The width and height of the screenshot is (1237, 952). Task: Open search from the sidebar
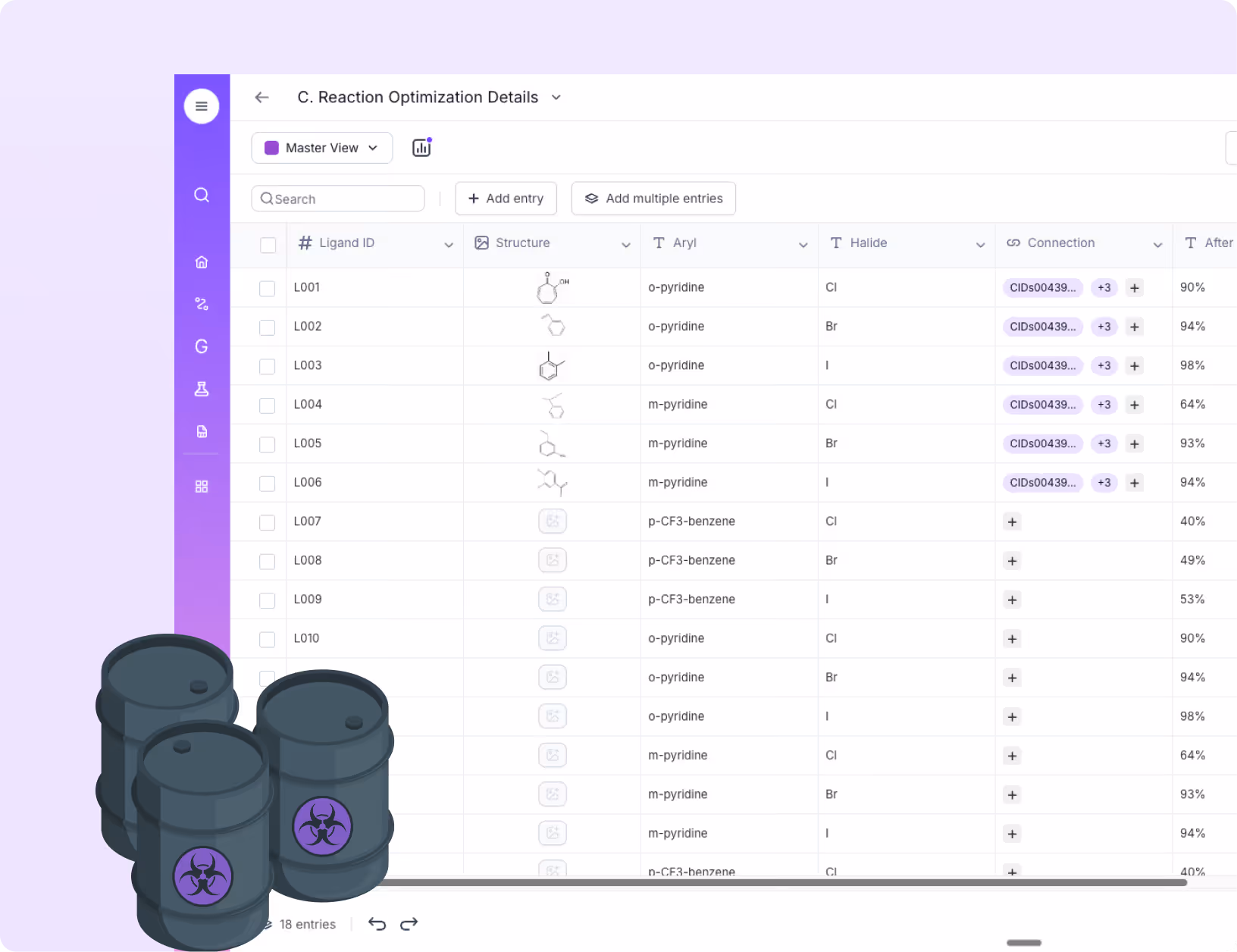pyautogui.click(x=201, y=195)
